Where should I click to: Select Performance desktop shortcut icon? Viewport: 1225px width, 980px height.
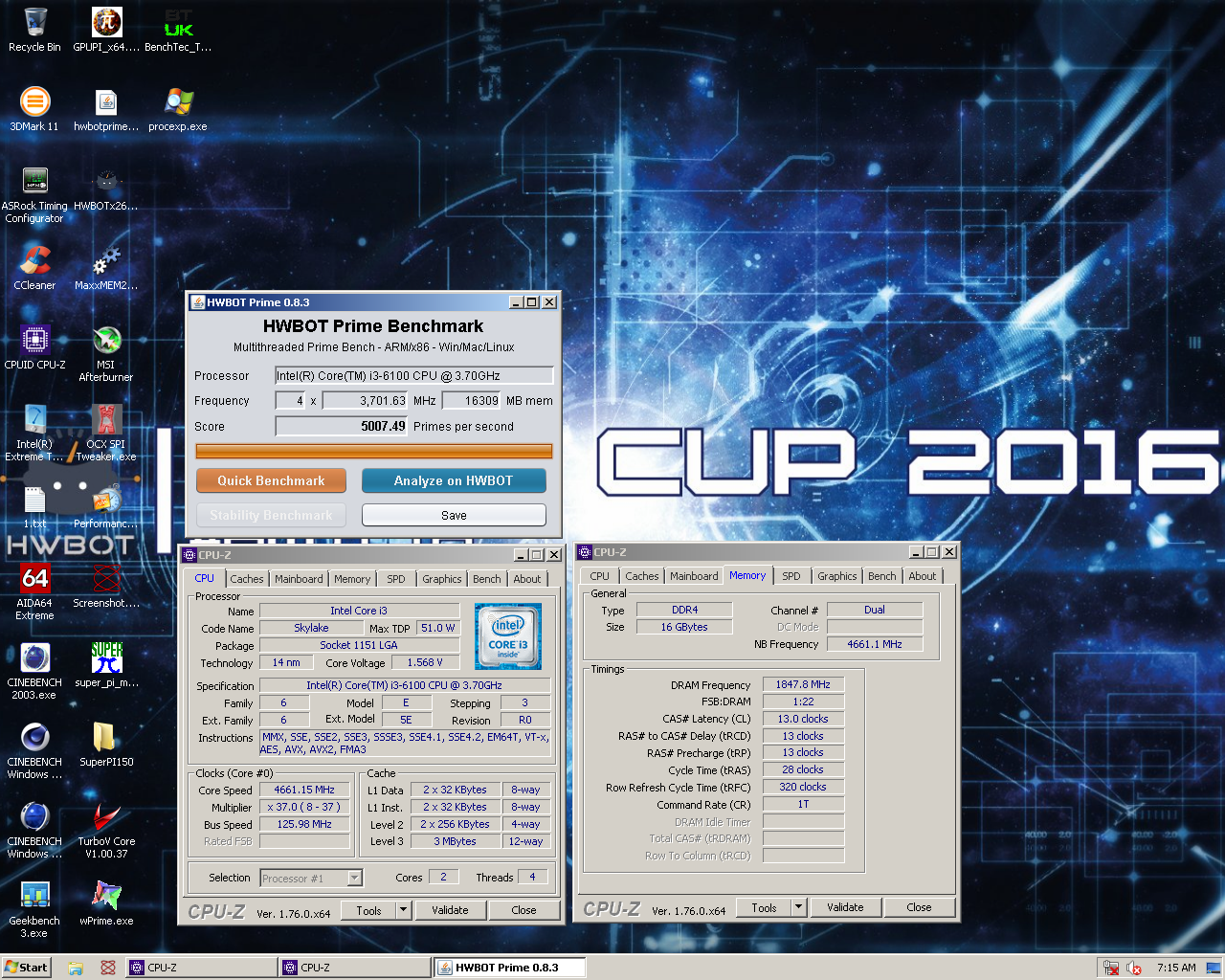pos(106,507)
